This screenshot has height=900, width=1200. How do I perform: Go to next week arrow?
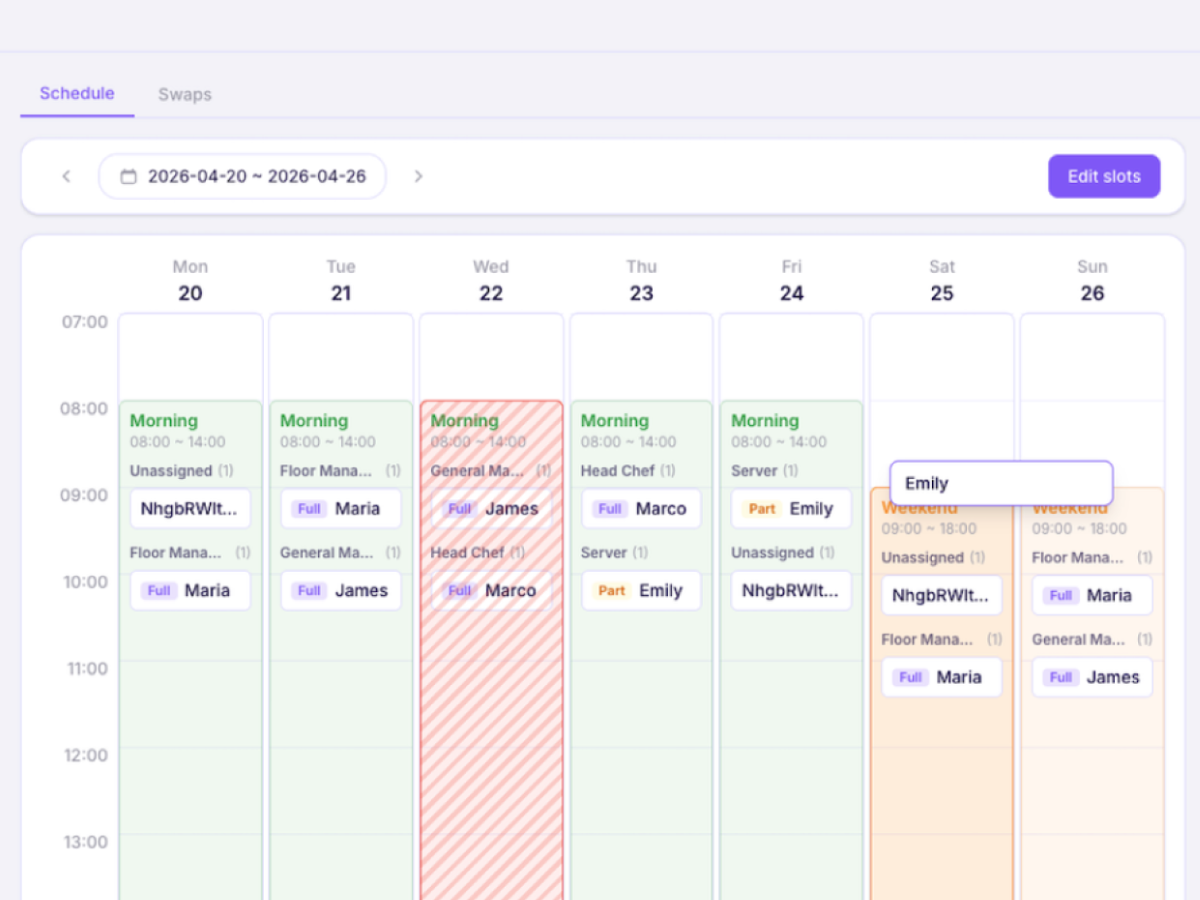point(418,177)
